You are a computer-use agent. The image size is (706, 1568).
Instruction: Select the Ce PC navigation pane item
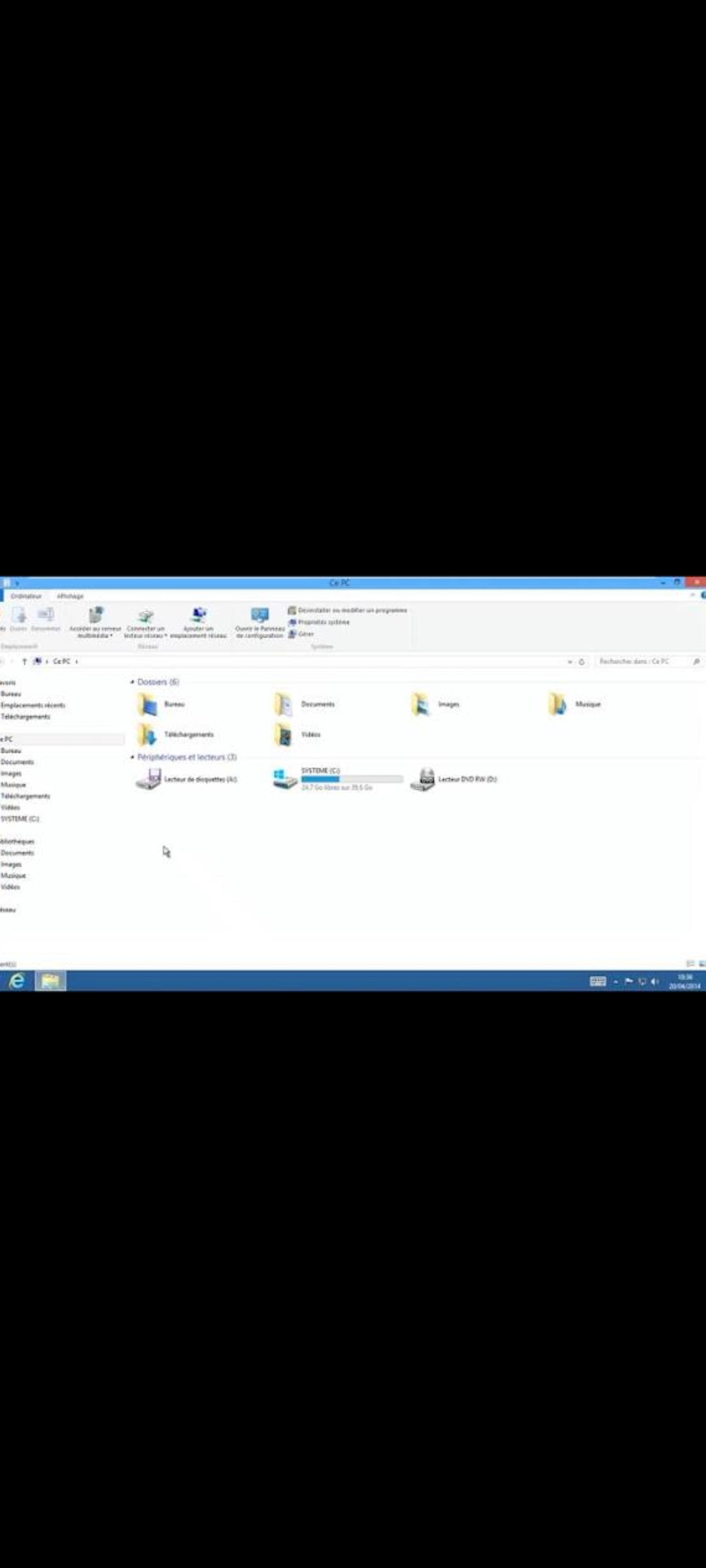[62, 739]
